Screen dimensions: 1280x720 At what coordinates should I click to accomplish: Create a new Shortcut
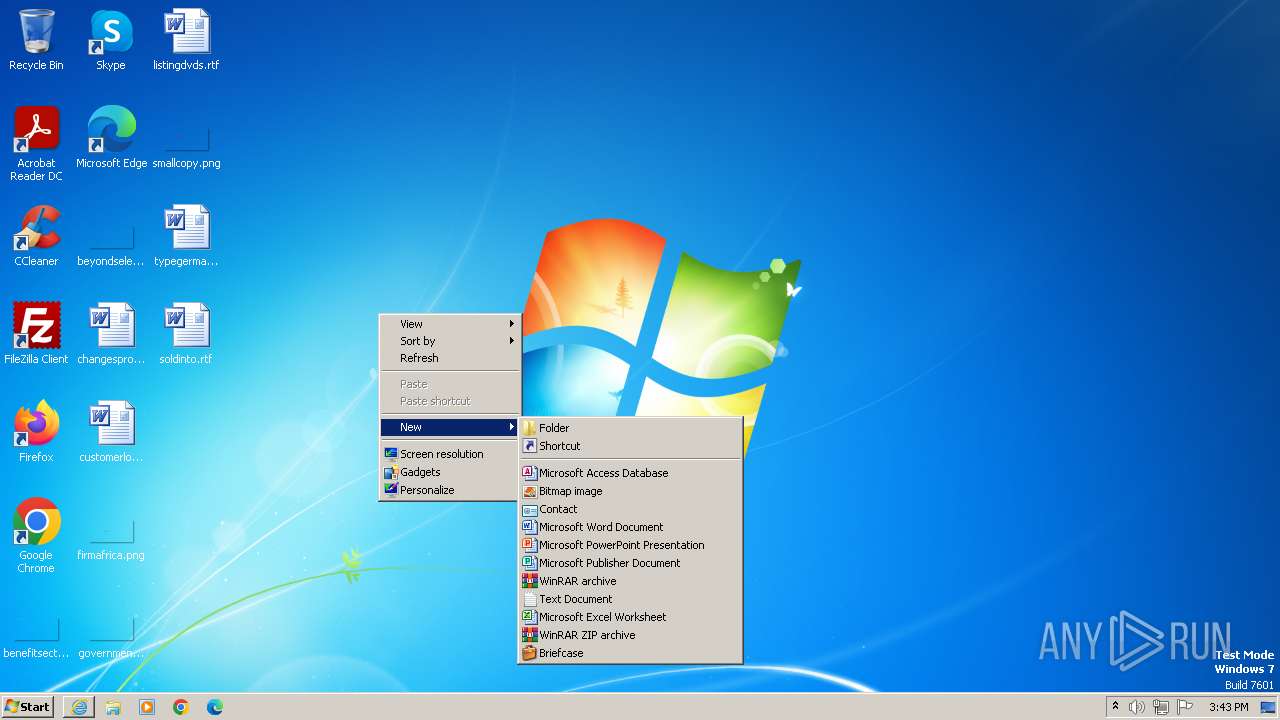(x=630, y=446)
